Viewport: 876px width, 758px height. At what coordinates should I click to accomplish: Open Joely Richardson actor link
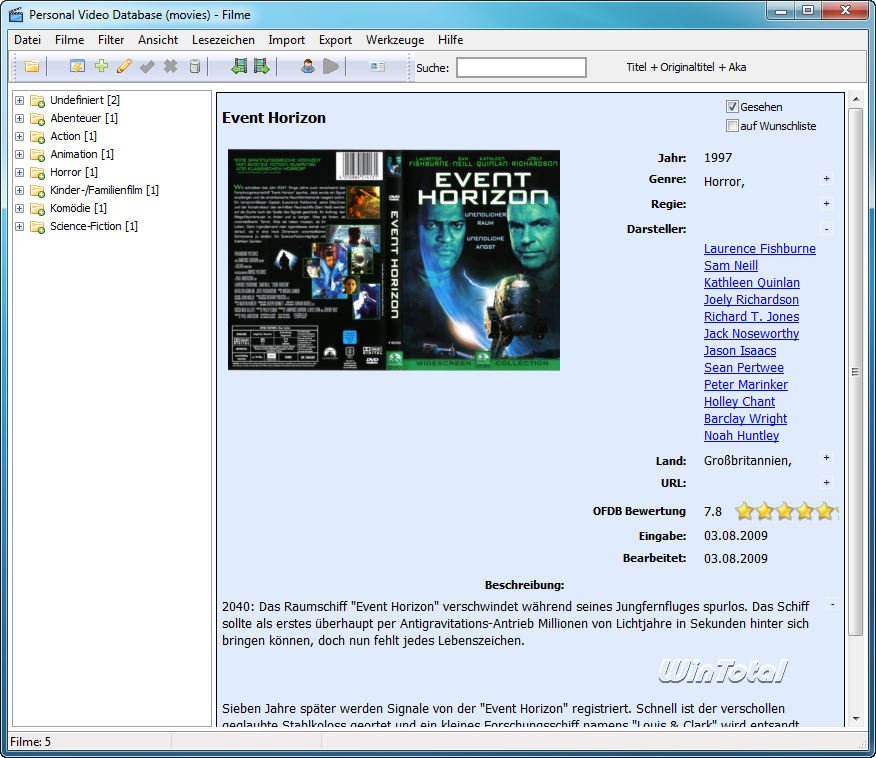click(751, 299)
